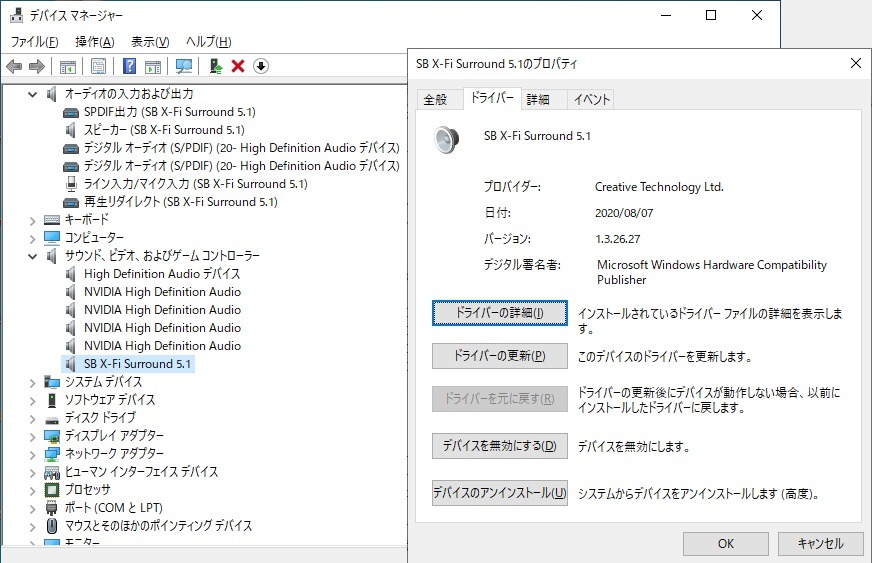Switch to the 全般 tab
Viewport: 872px width, 563px height.
click(435, 99)
